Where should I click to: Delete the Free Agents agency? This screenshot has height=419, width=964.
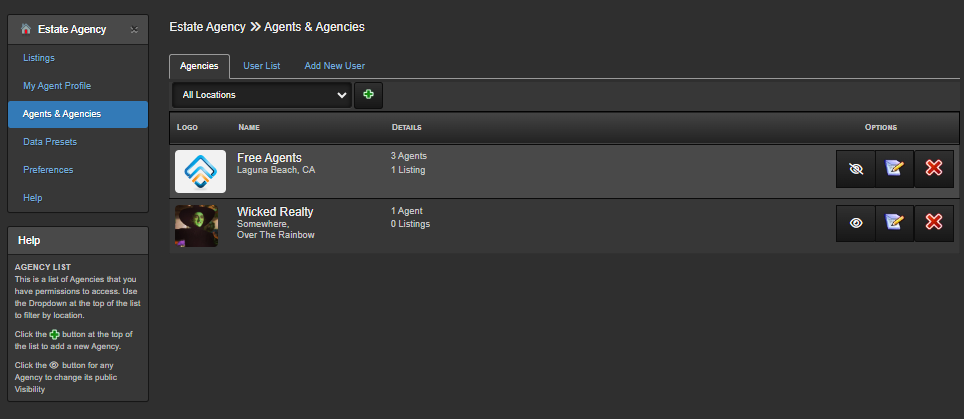click(934, 169)
